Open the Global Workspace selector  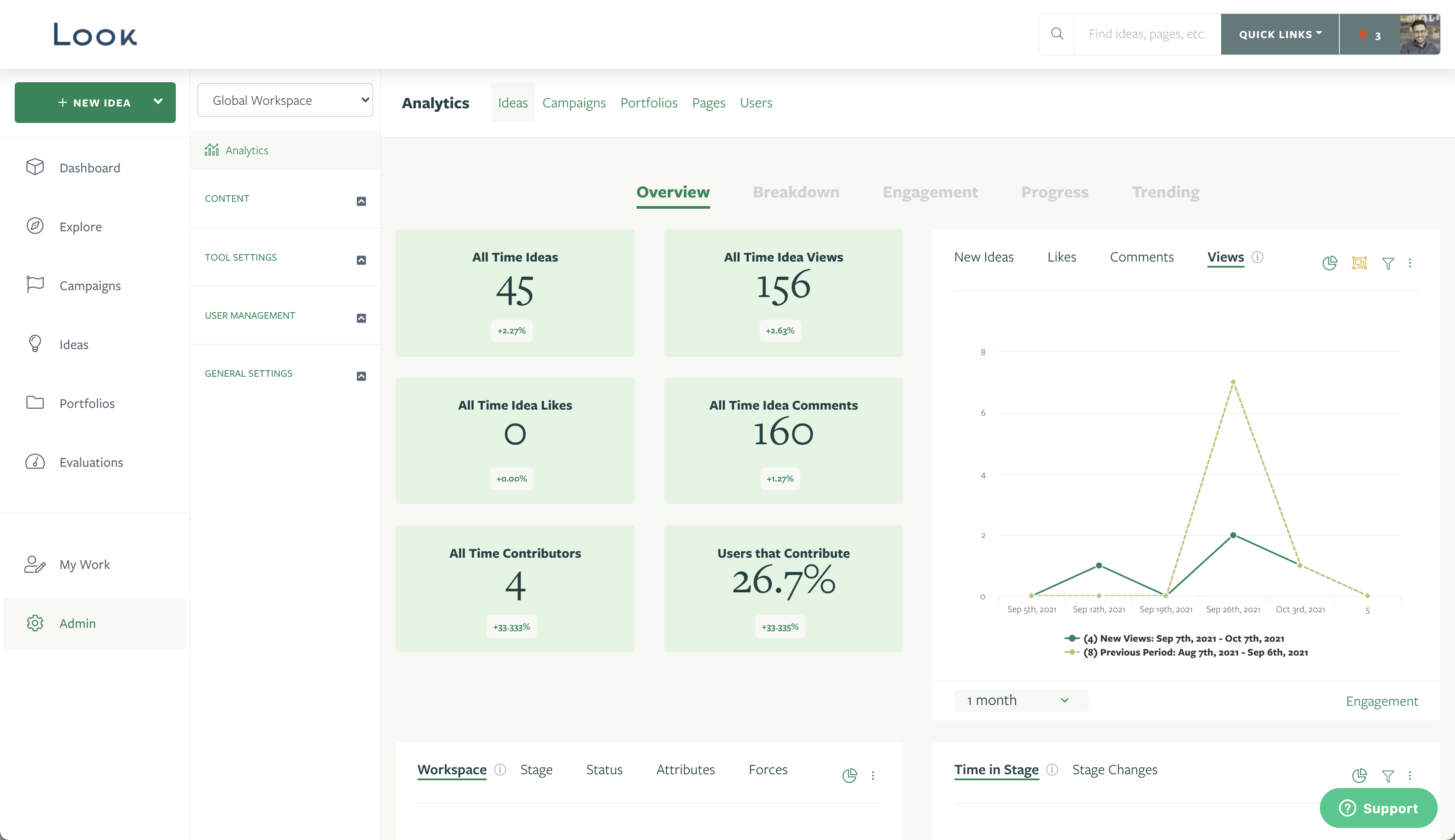[285, 100]
